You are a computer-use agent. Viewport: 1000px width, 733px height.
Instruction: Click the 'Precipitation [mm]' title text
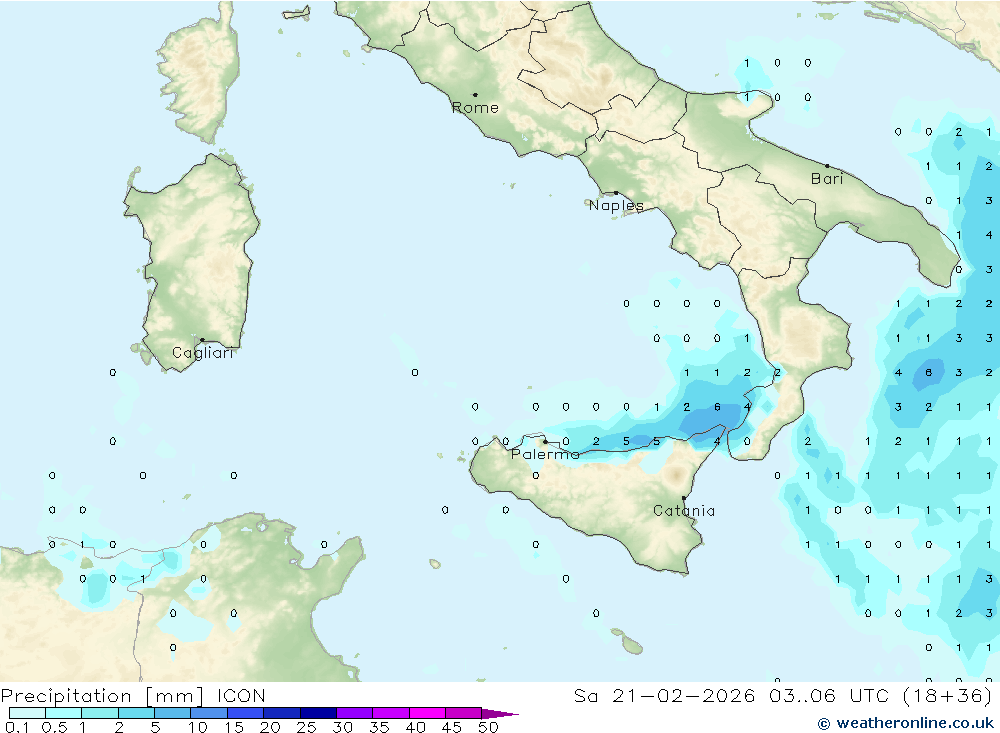(x=102, y=695)
